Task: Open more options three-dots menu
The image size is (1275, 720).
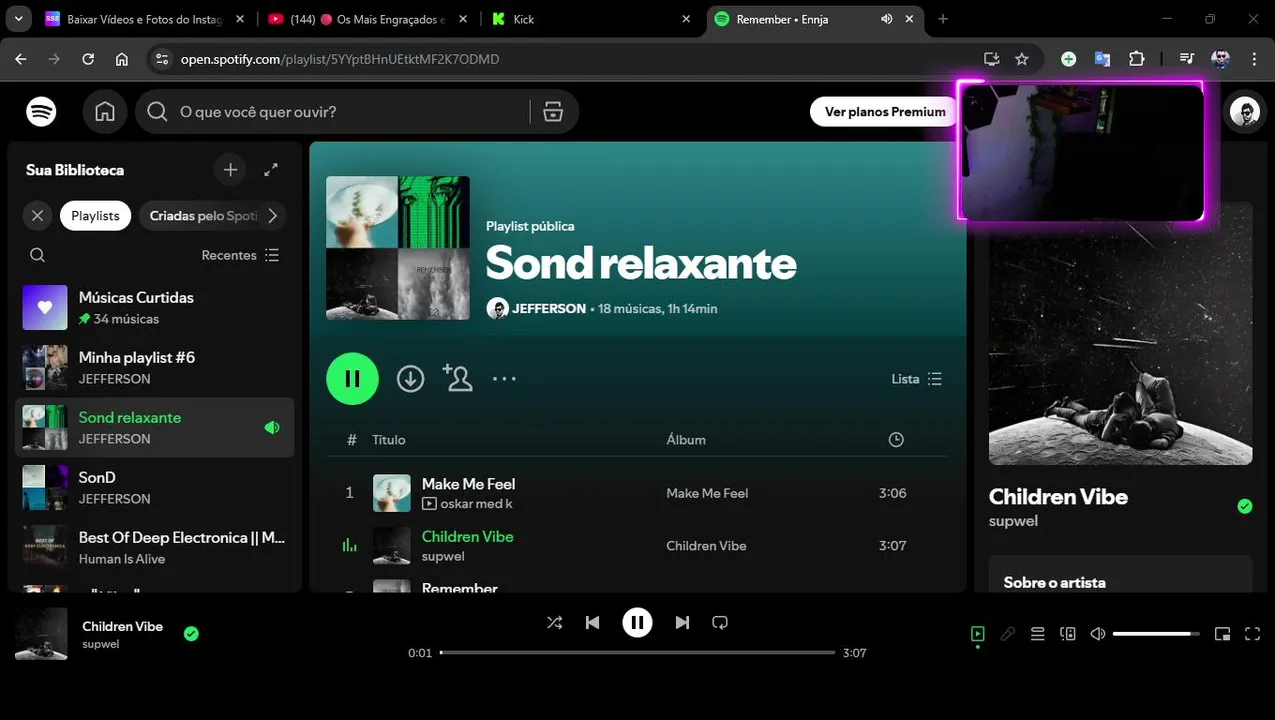Action: (504, 379)
